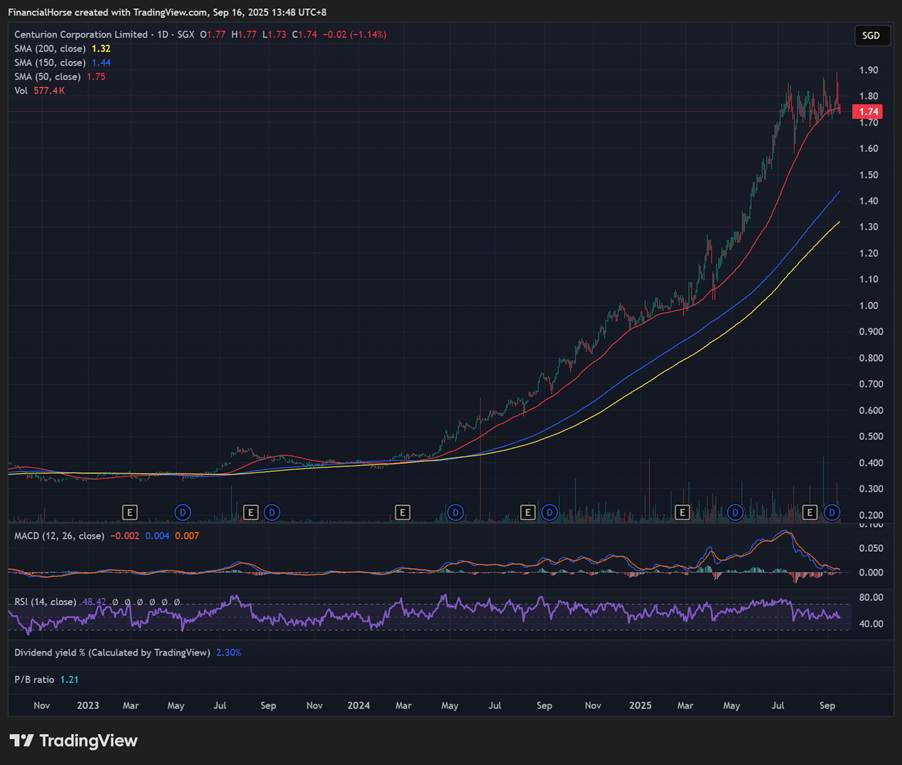Click the 0.200 price axis label

[x=871, y=515]
